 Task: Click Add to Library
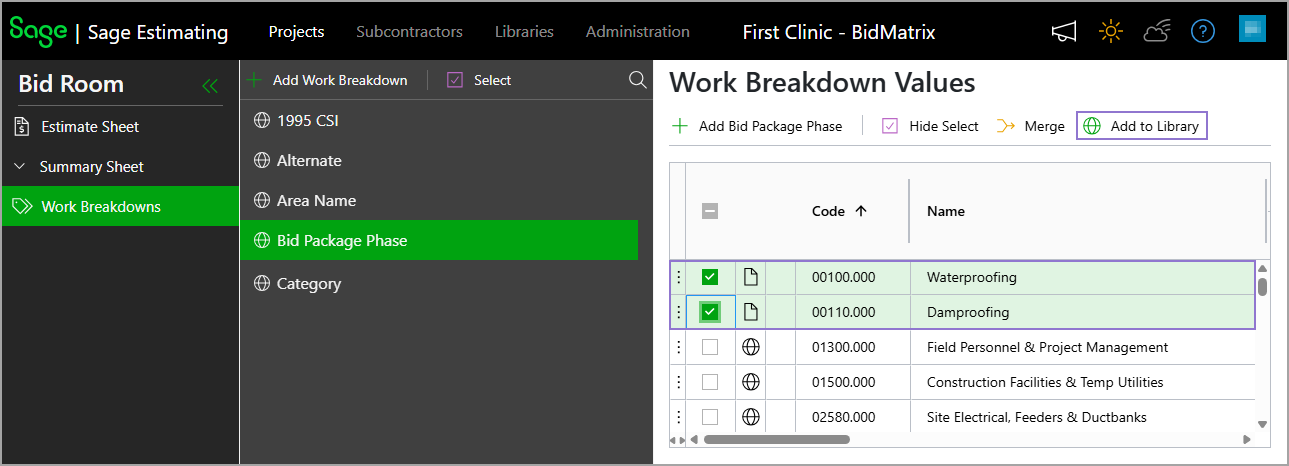[1142, 126]
